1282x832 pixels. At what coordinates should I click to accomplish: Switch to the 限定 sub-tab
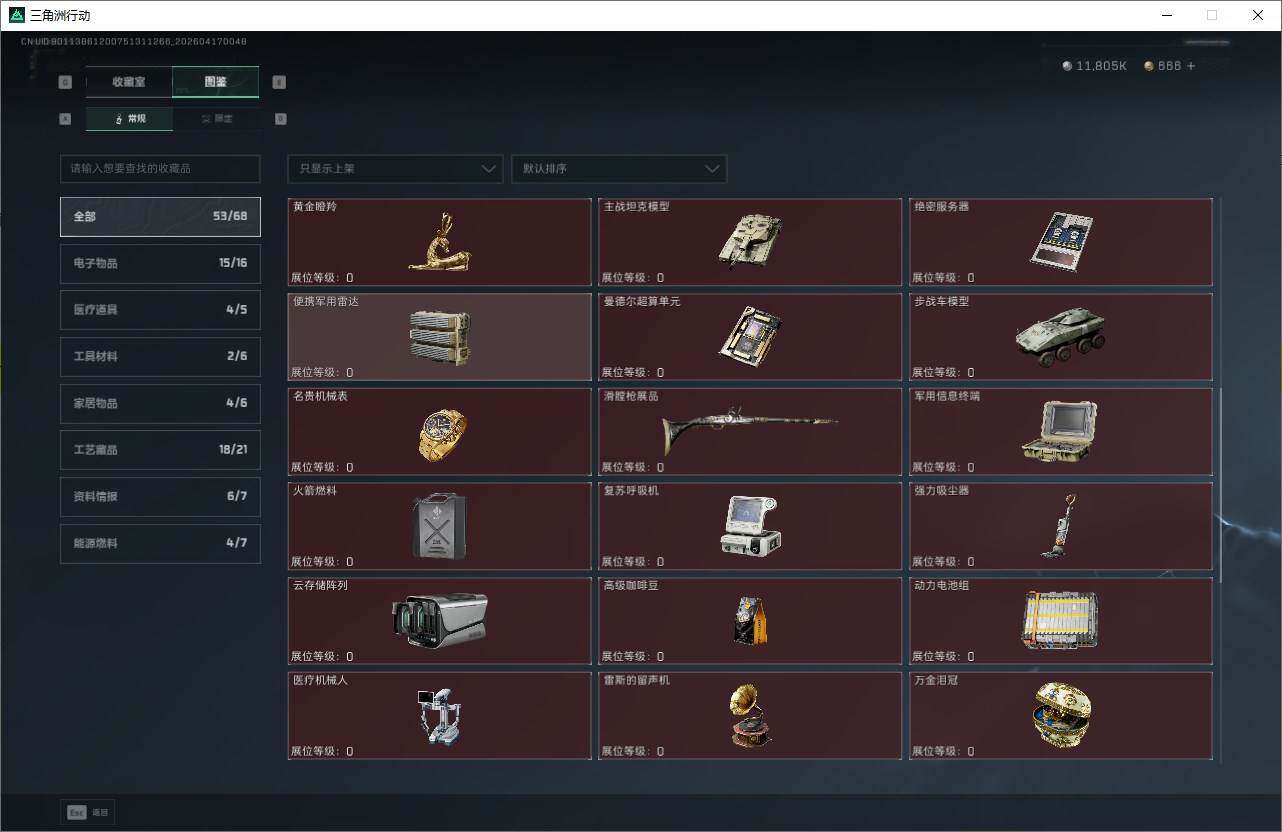216,119
